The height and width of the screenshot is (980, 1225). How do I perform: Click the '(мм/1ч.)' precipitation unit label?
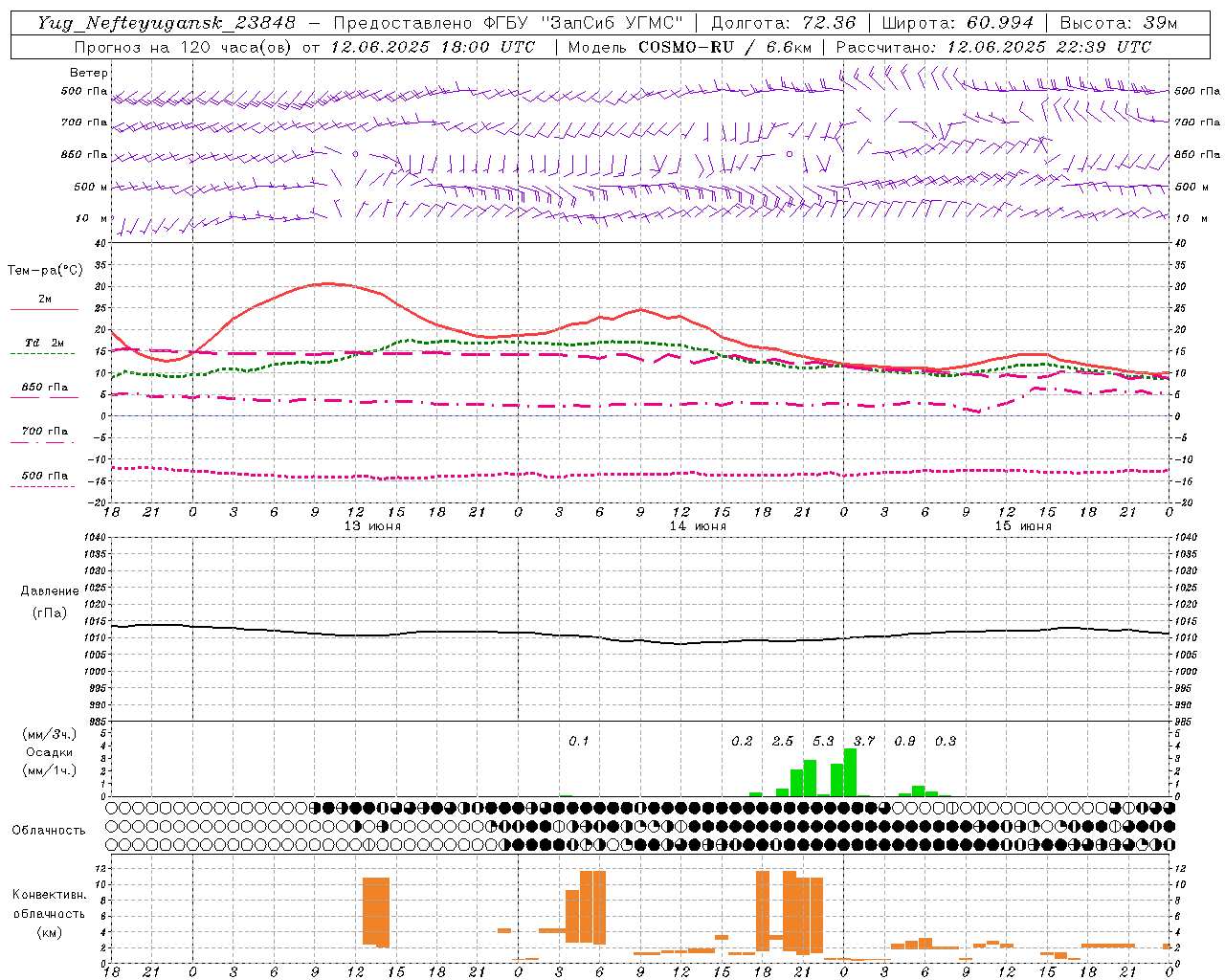click(x=50, y=770)
